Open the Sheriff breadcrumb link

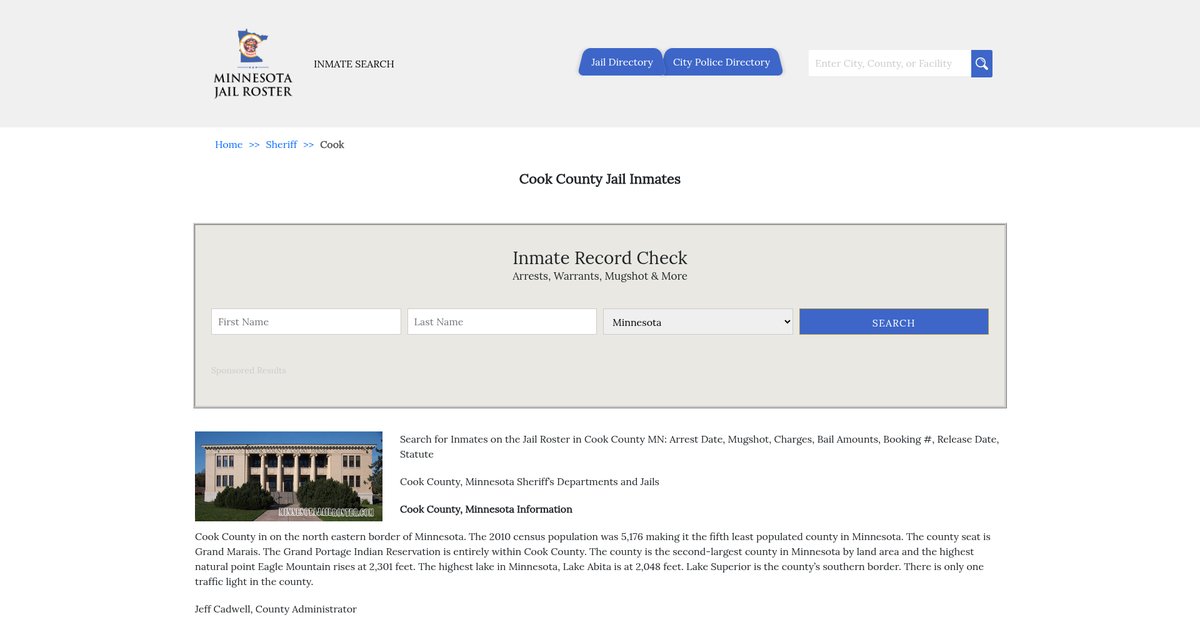click(x=281, y=145)
